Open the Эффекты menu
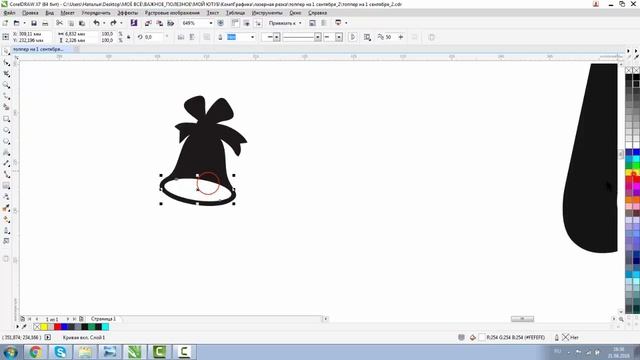Screen dimensions: 640x360 click(x=127, y=13)
